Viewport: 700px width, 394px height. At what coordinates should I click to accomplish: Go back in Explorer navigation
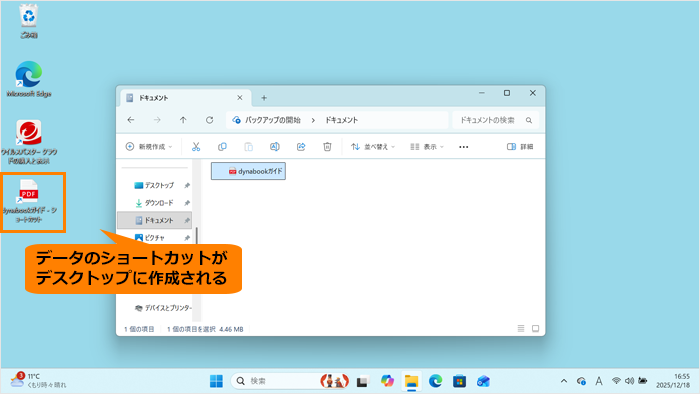(x=131, y=120)
